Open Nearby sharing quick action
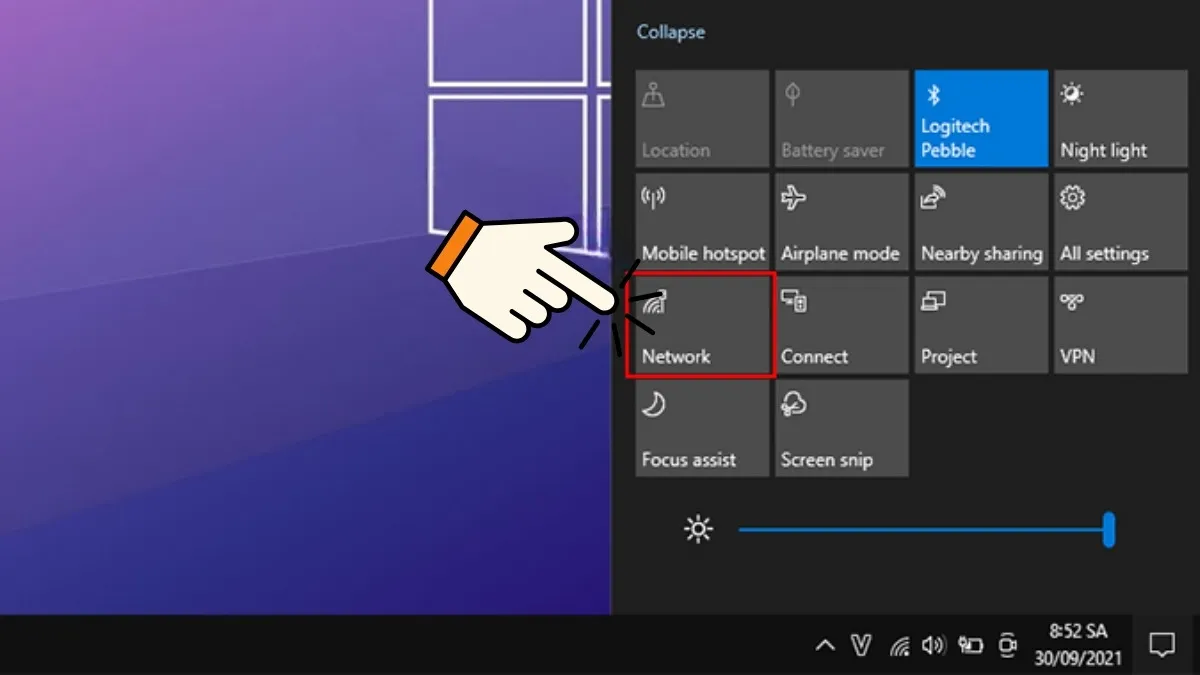Image resolution: width=1200 pixels, height=675 pixels. 980,222
